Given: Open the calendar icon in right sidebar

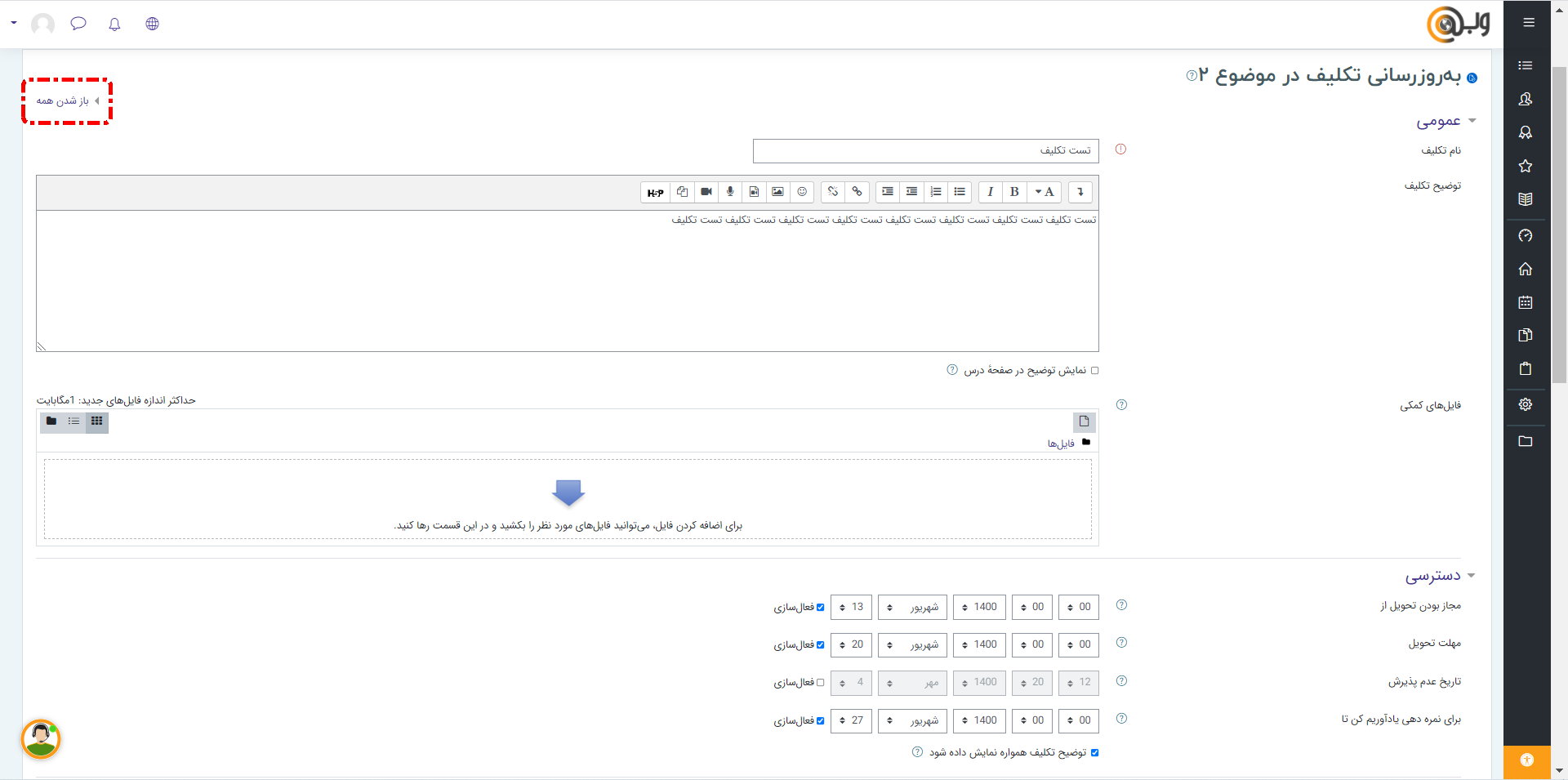Looking at the screenshot, I should click(x=1525, y=302).
